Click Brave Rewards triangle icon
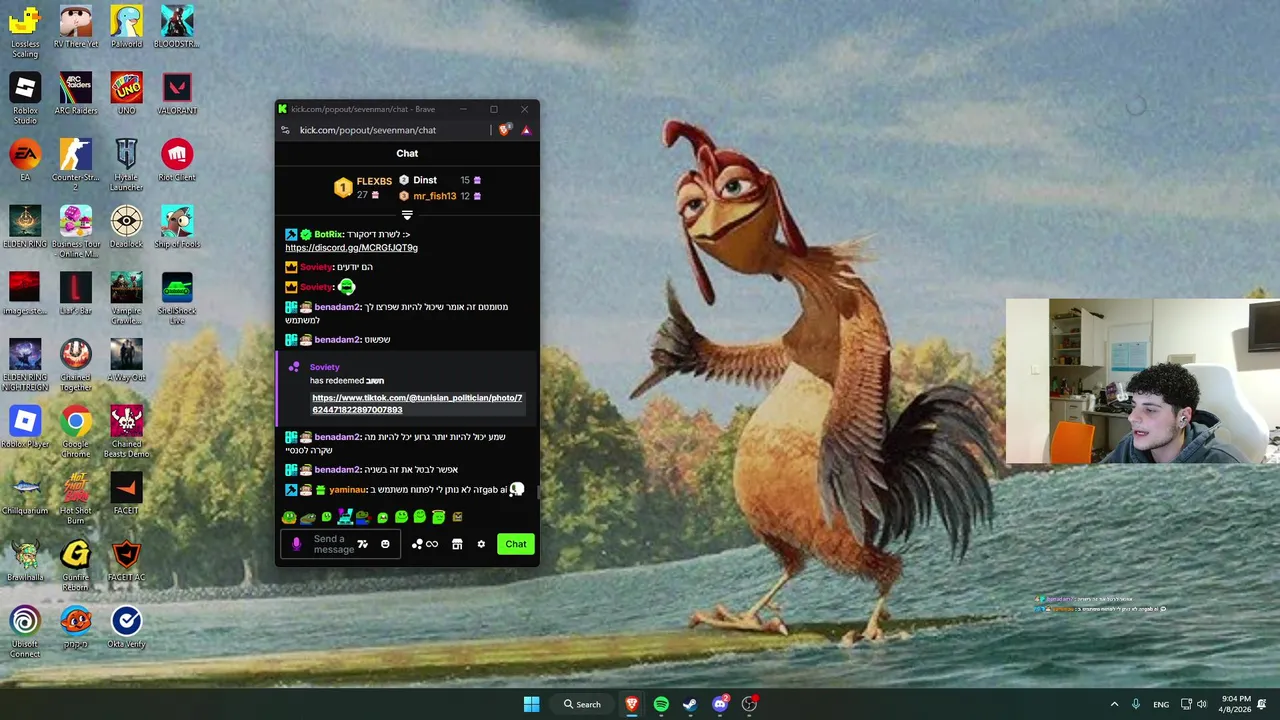 coord(526,130)
